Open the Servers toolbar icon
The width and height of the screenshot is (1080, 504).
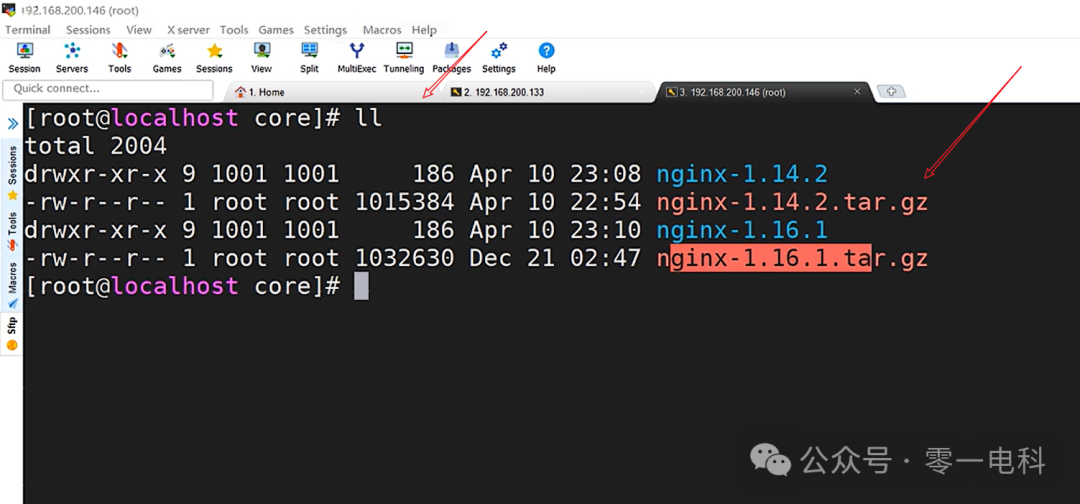pyautogui.click(x=72, y=58)
